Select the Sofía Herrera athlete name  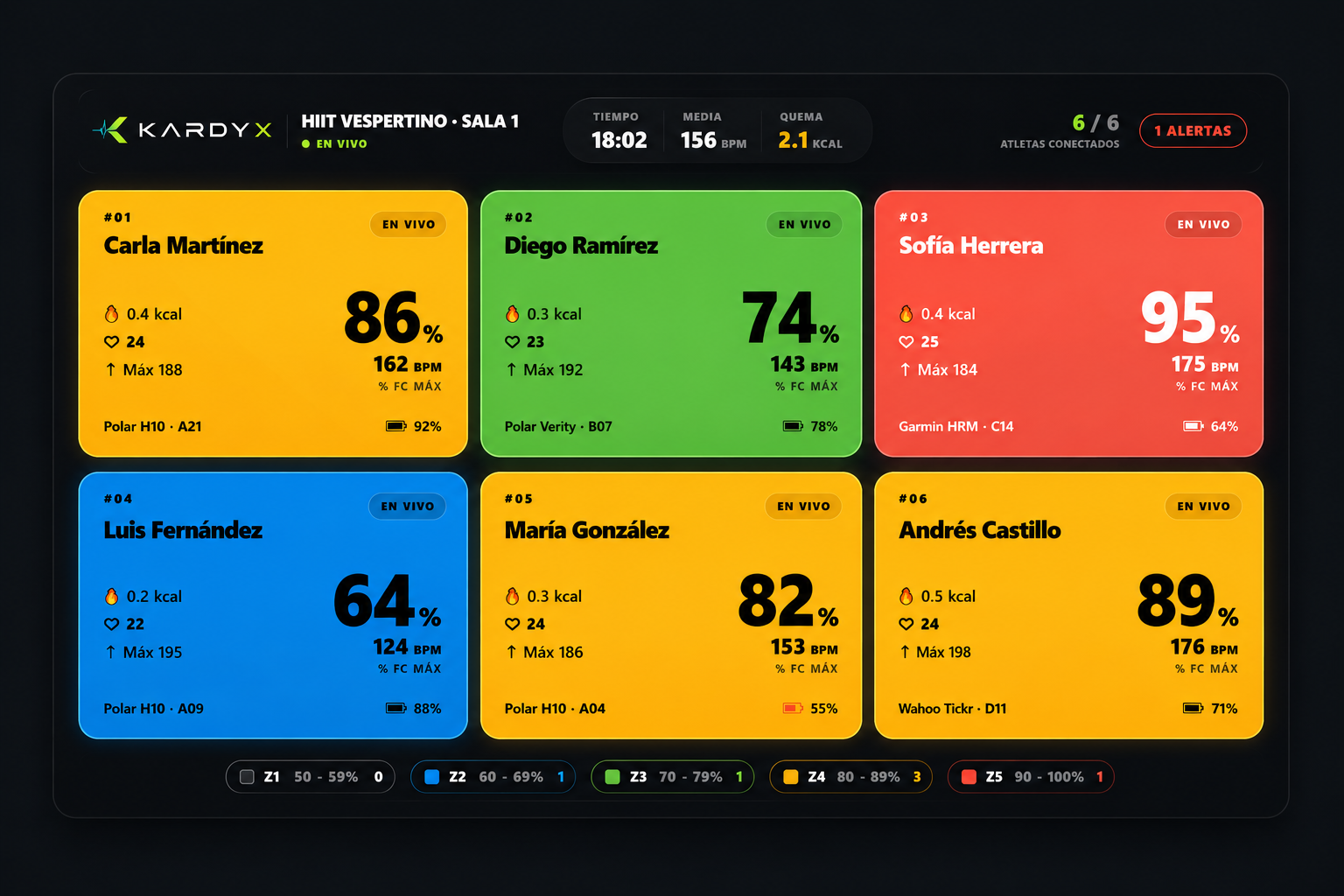(x=971, y=246)
